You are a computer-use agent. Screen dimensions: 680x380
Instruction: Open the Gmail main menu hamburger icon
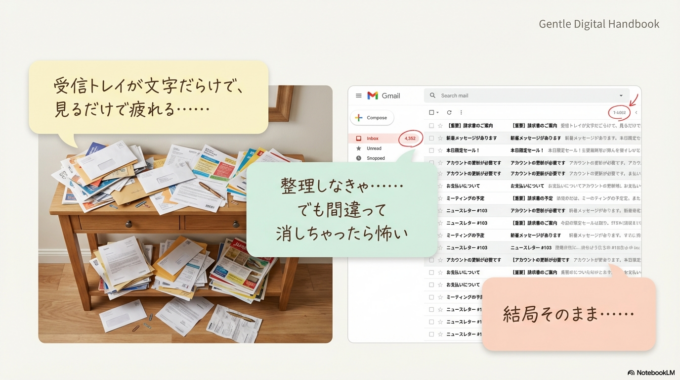pos(359,95)
